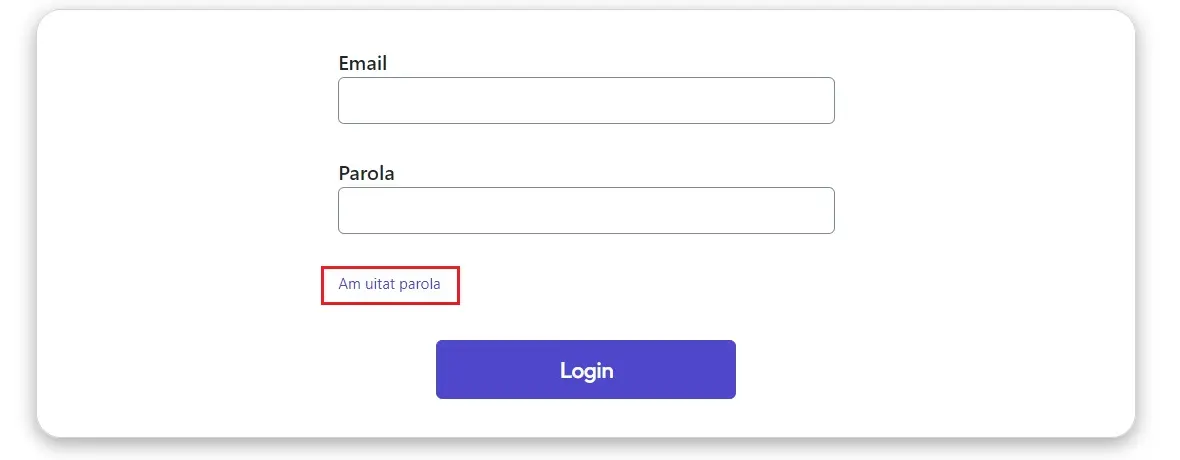1180x460 pixels.
Task: Click the word Login on the button
Action: pos(586,370)
